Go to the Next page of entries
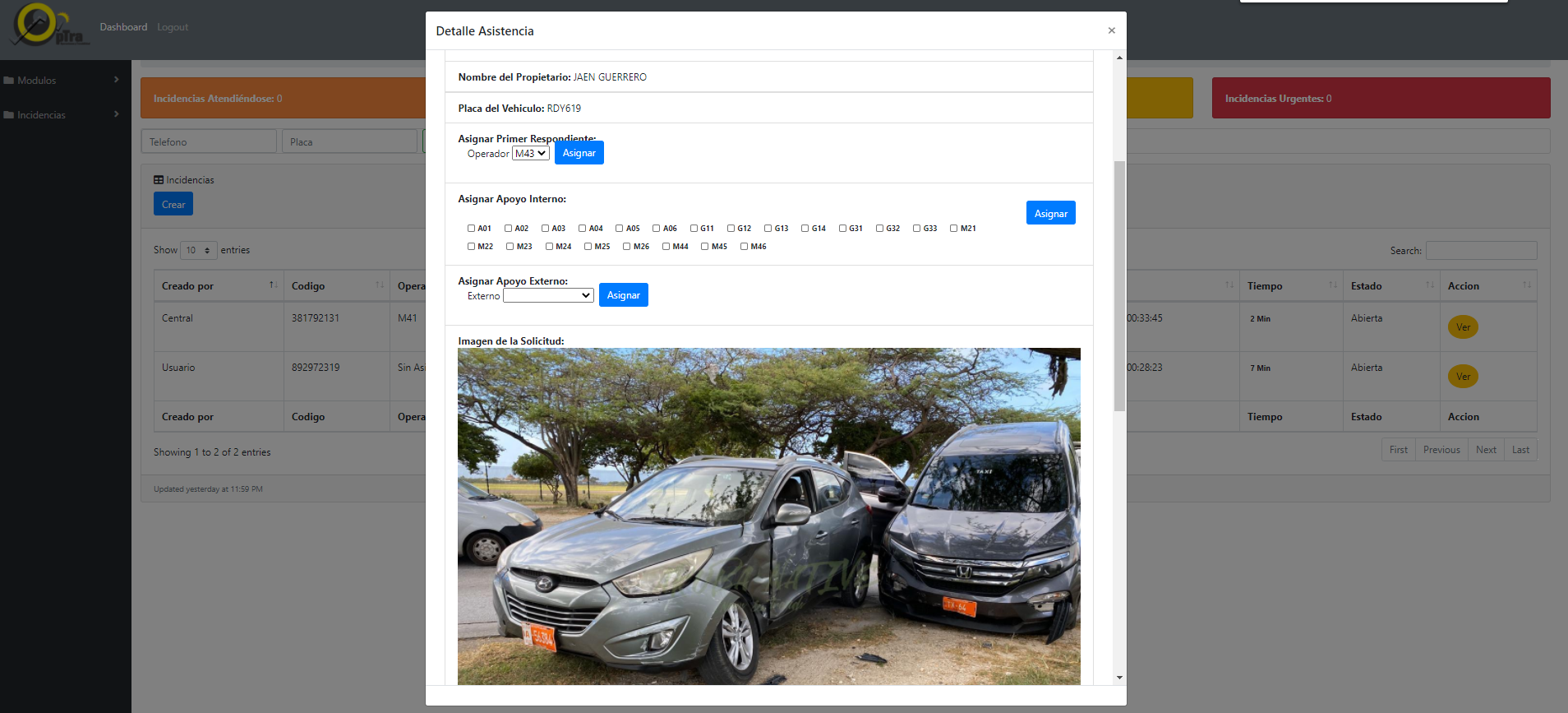 click(x=1486, y=450)
